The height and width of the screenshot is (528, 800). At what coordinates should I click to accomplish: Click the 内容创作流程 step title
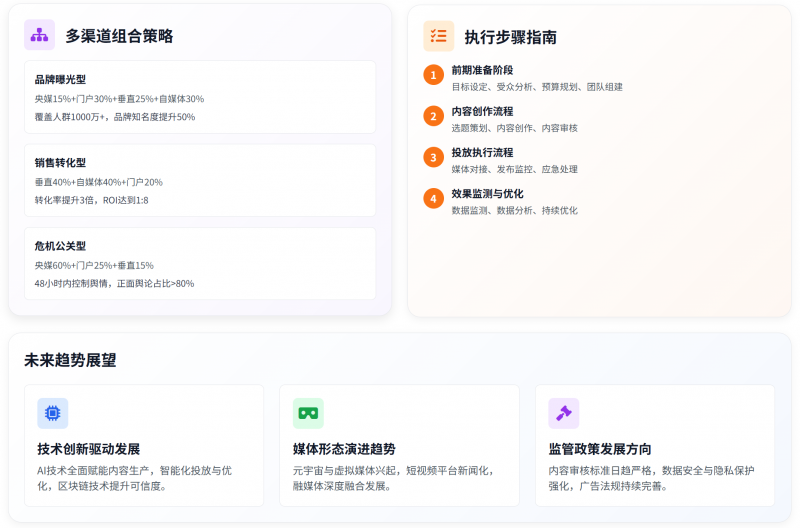pyautogui.click(x=482, y=111)
